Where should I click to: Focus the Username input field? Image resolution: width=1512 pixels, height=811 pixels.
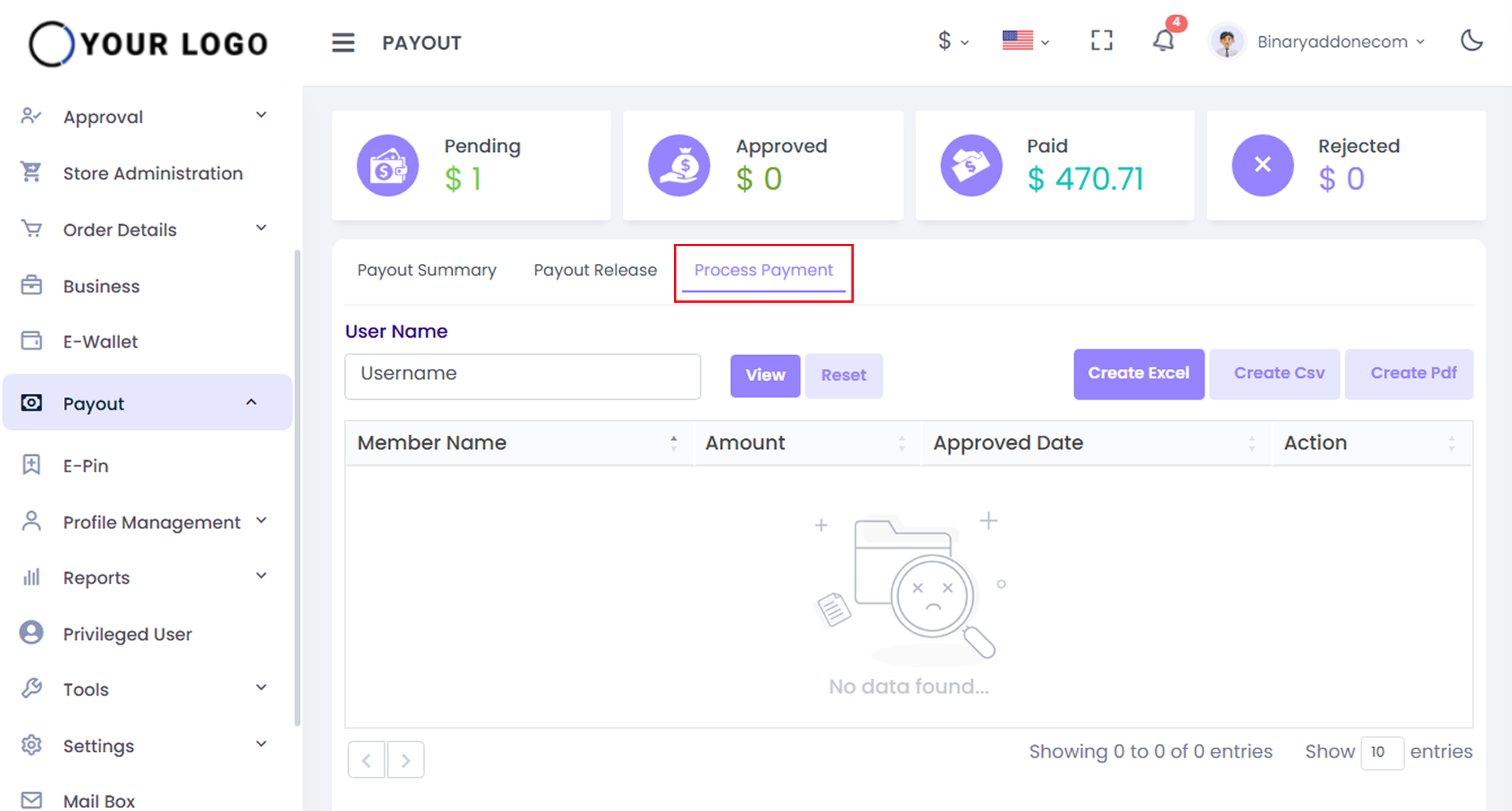(522, 376)
